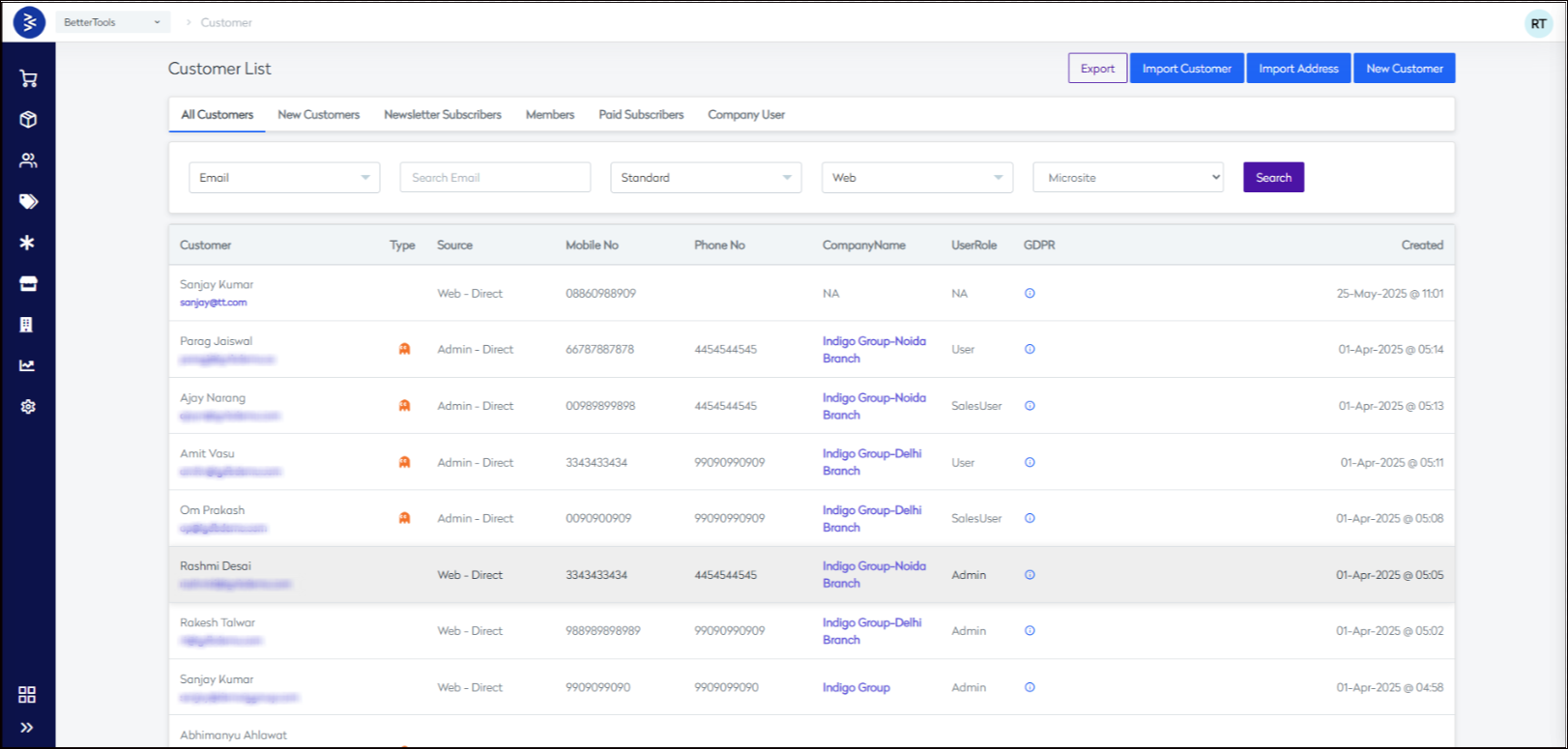Expand the sidebar with double-chevron icon
The width and height of the screenshot is (1568, 749).
pyautogui.click(x=27, y=728)
